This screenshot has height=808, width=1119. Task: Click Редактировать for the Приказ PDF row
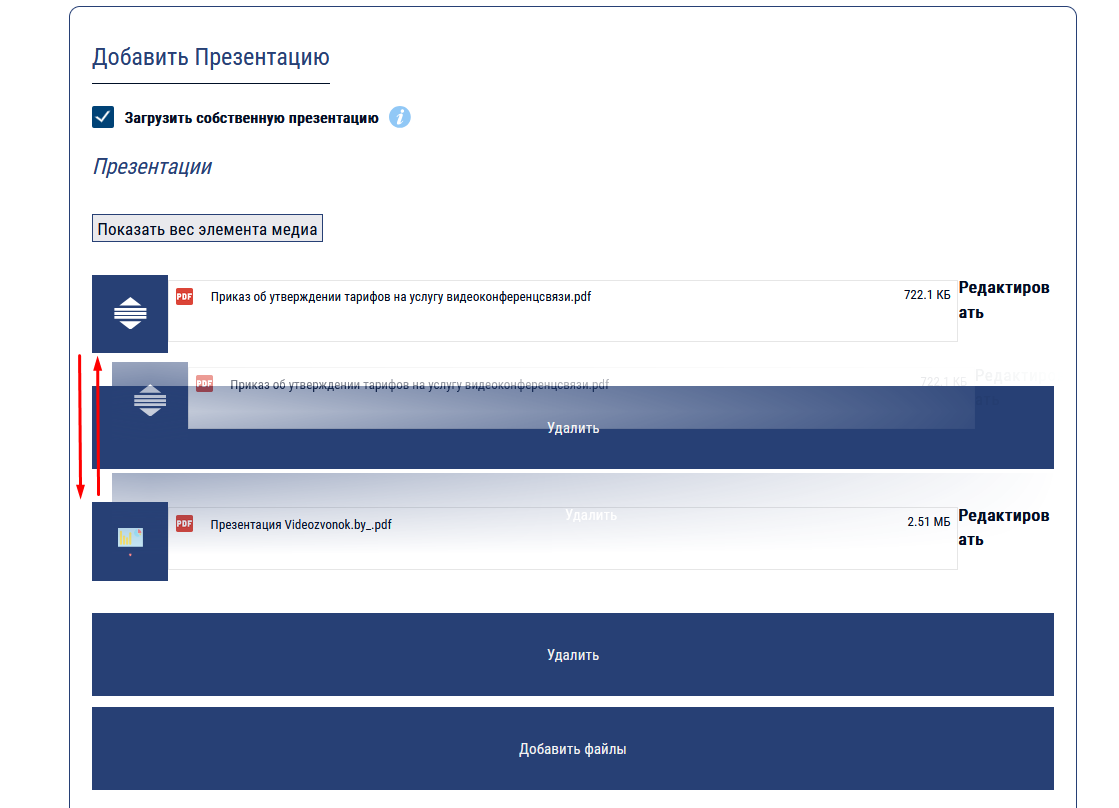point(1004,300)
